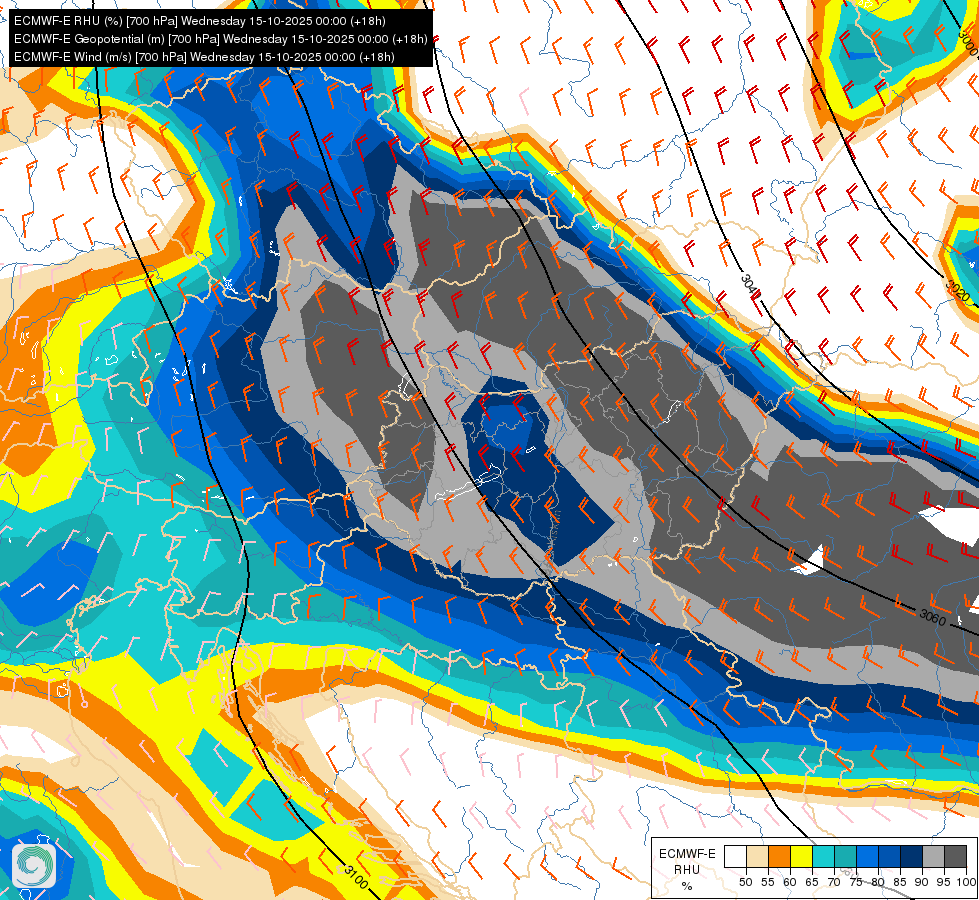Click the cyan 65-70 legend swatch
The height and width of the screenshot is (900, 979).
click(x=823, y=856)
